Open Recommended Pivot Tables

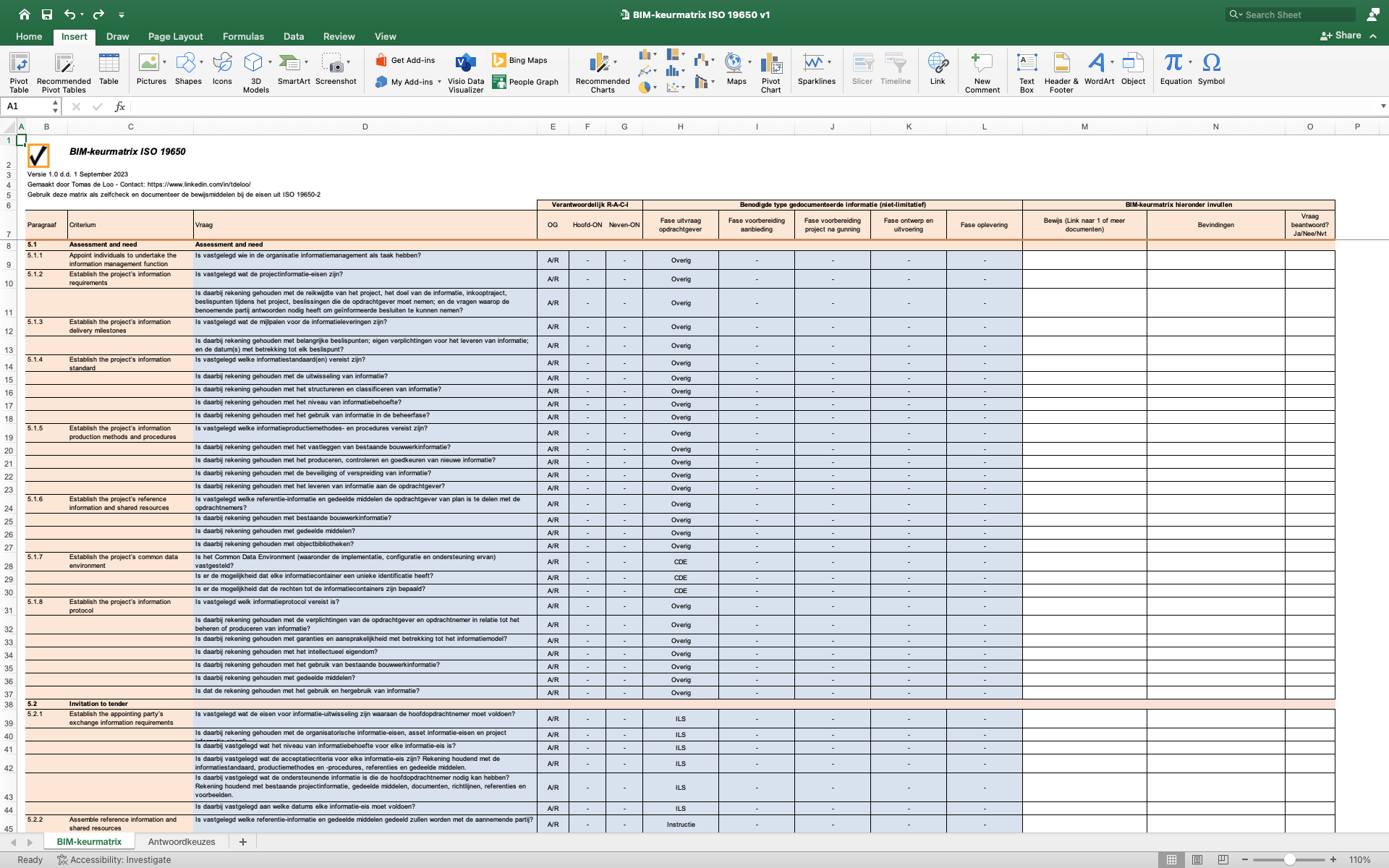[x=64, y=72]
